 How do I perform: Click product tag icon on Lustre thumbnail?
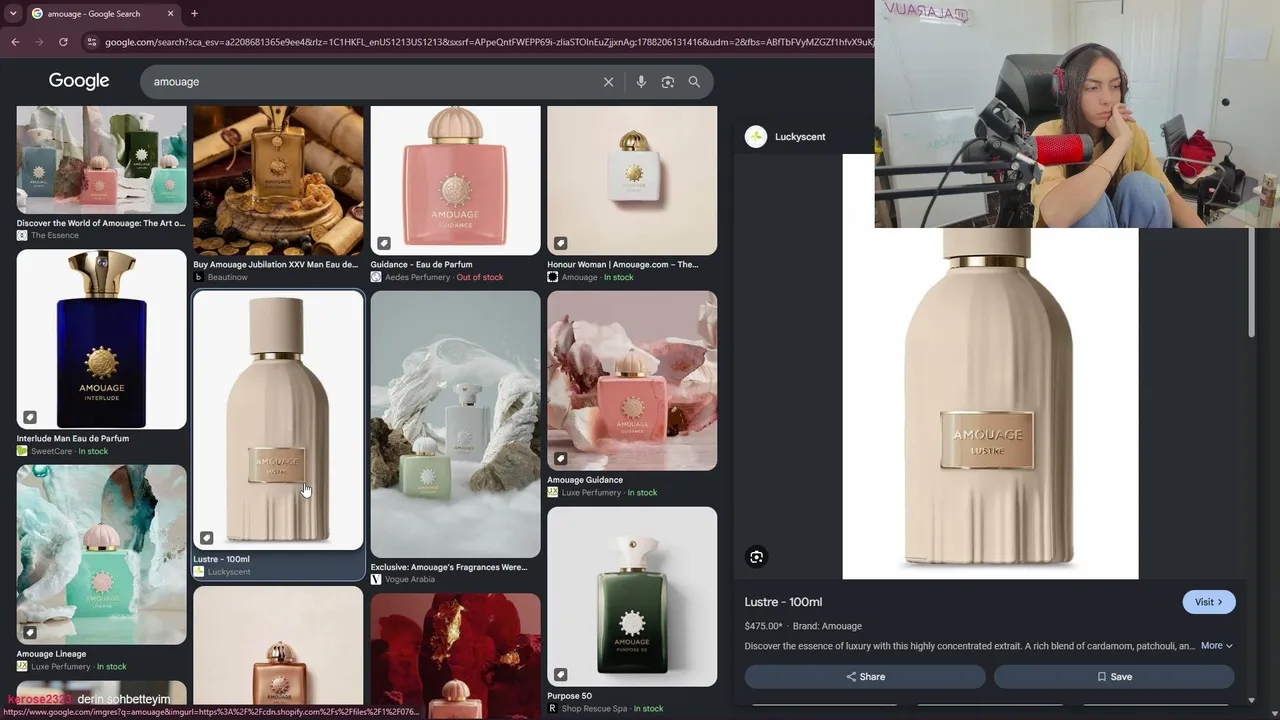tap(206, 538)
